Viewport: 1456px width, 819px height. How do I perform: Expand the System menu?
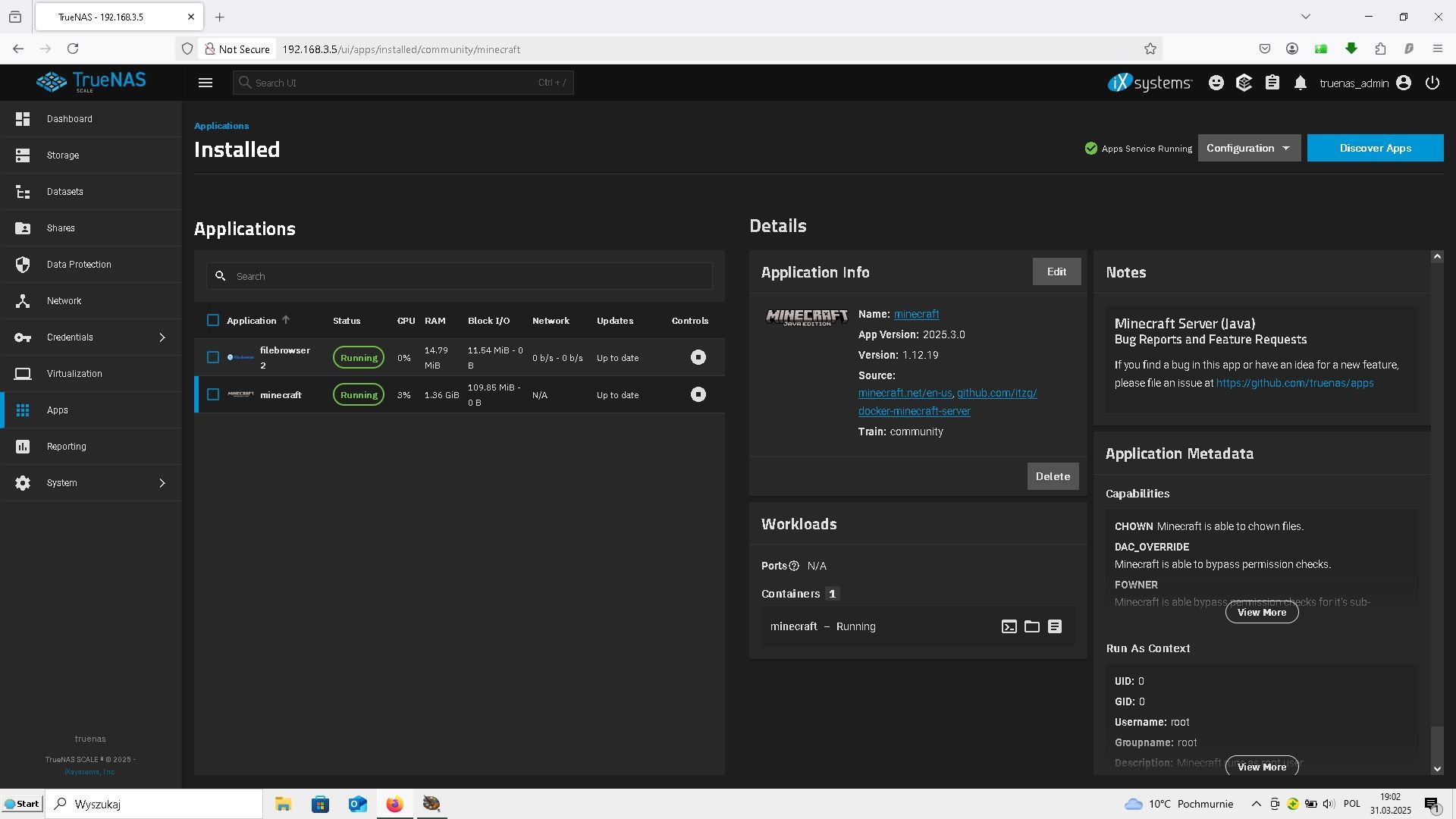(91, 483)
